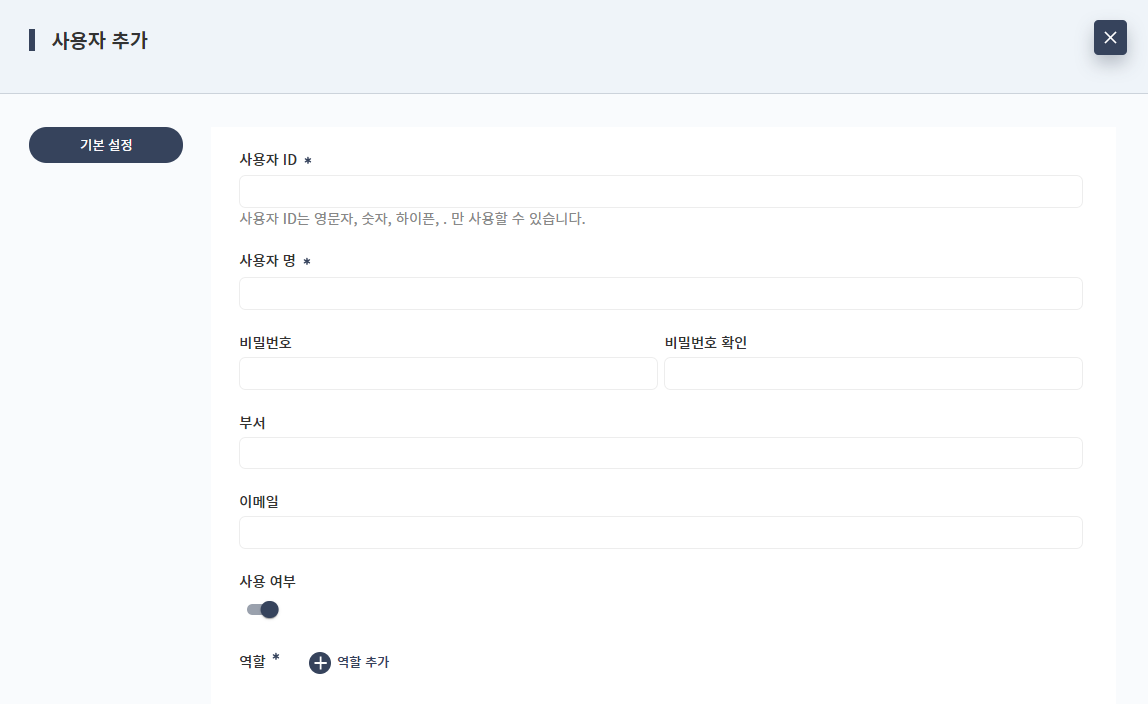Click the 사용자 추가 heading
The height and width of the screenshot is (704, 1148).
(100, 40)
